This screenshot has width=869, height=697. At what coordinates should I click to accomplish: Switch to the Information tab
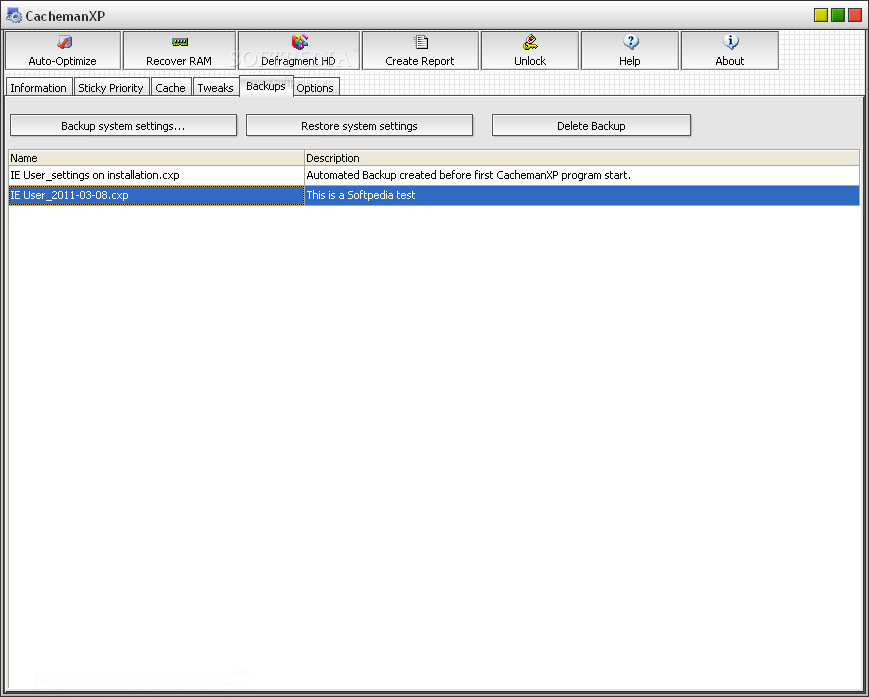pos(38,88)
